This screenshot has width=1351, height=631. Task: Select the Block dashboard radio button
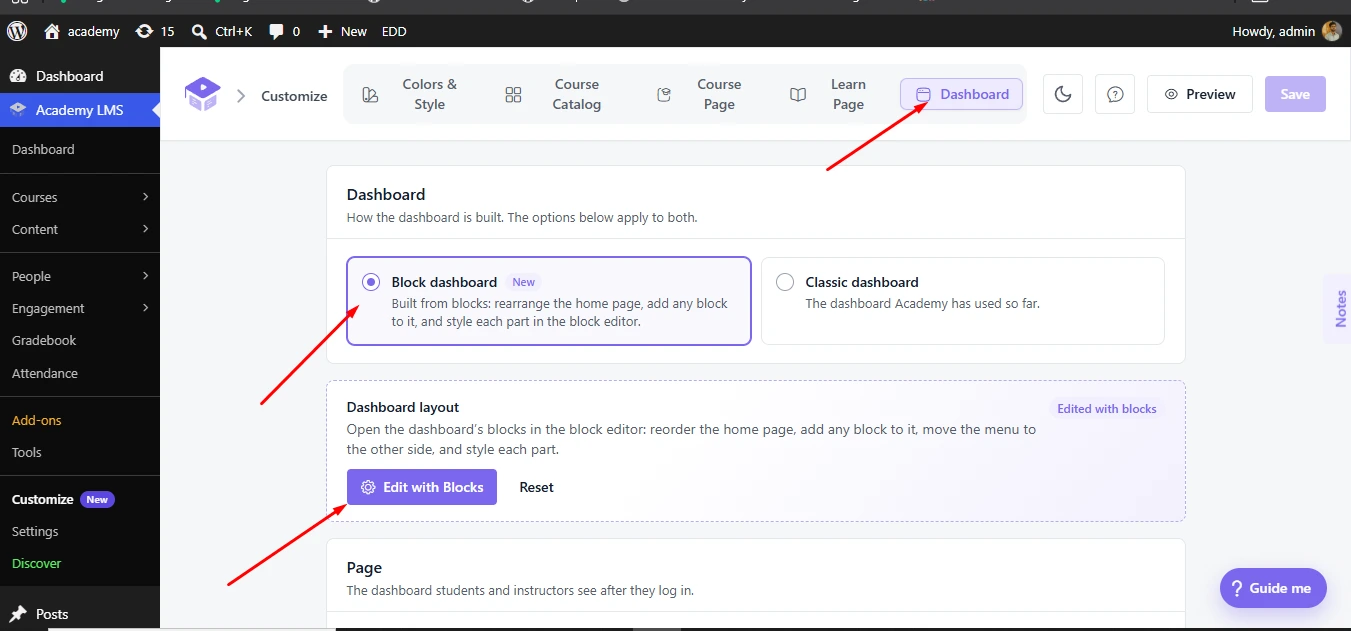tap(371, 282)
